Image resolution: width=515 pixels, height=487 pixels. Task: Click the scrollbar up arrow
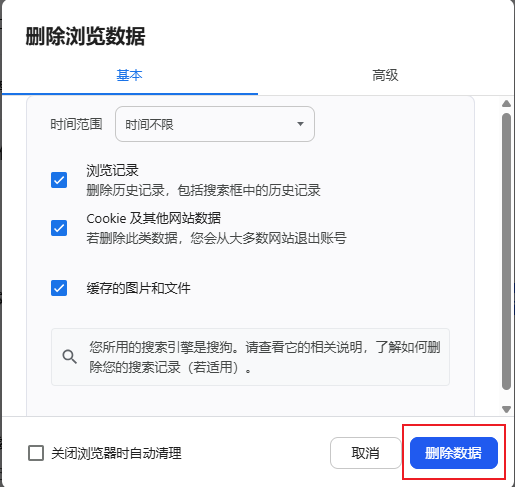coord(506,104)
